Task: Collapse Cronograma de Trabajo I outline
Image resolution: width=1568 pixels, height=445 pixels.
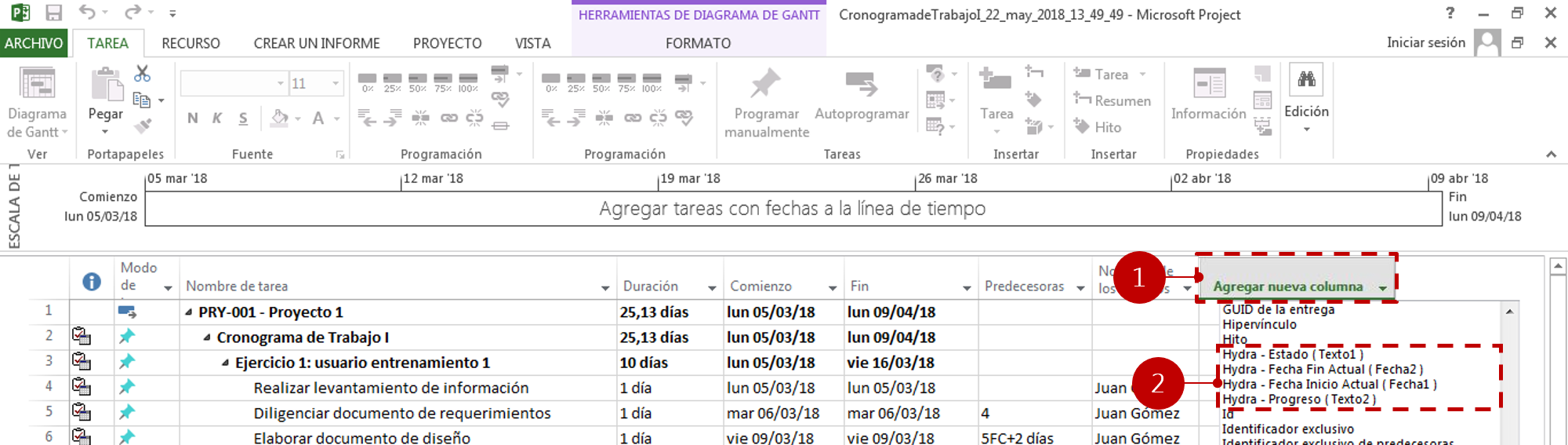Action: click(207, 337)
